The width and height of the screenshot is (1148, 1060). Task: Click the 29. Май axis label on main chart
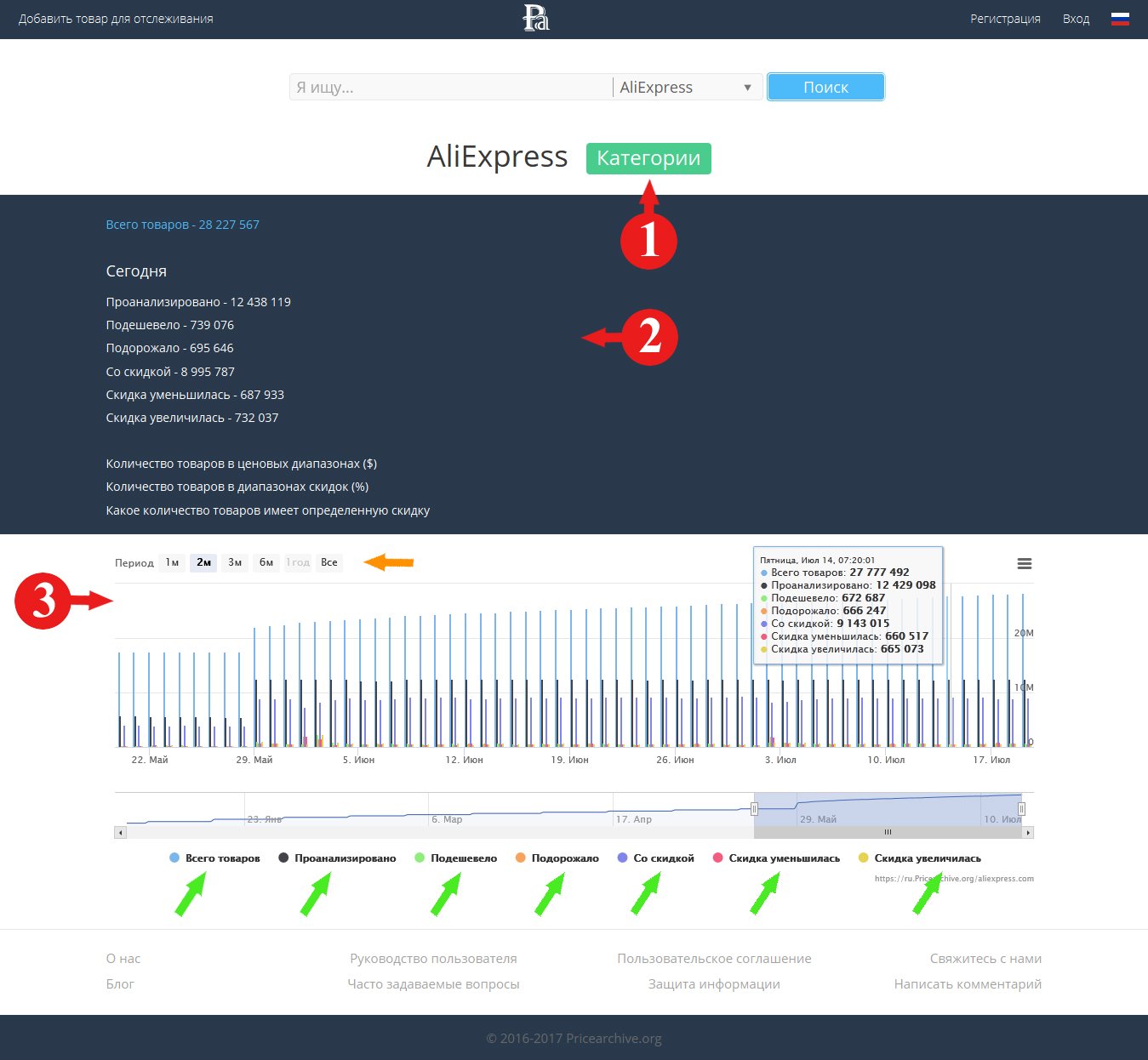(x=254, y=760)
